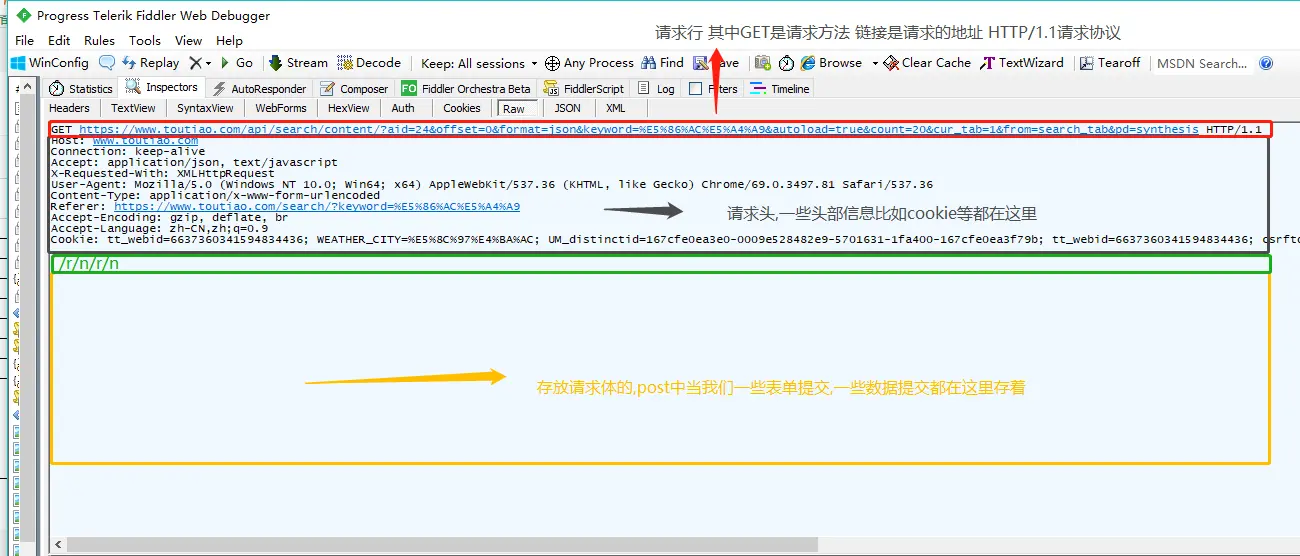Image resolution: width=1300 pixels, height=556 pixels.
Task: Click the User-Agent header line
Action: 492,185
